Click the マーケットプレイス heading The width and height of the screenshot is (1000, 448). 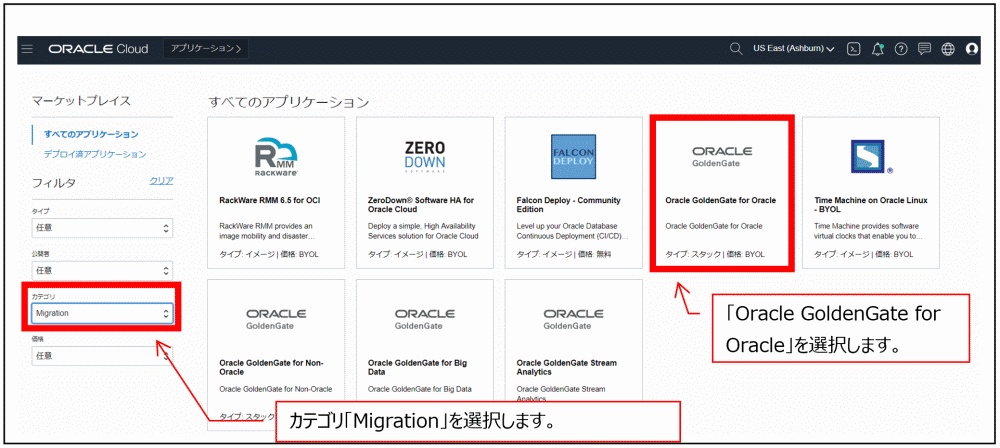tap(81, 101)
